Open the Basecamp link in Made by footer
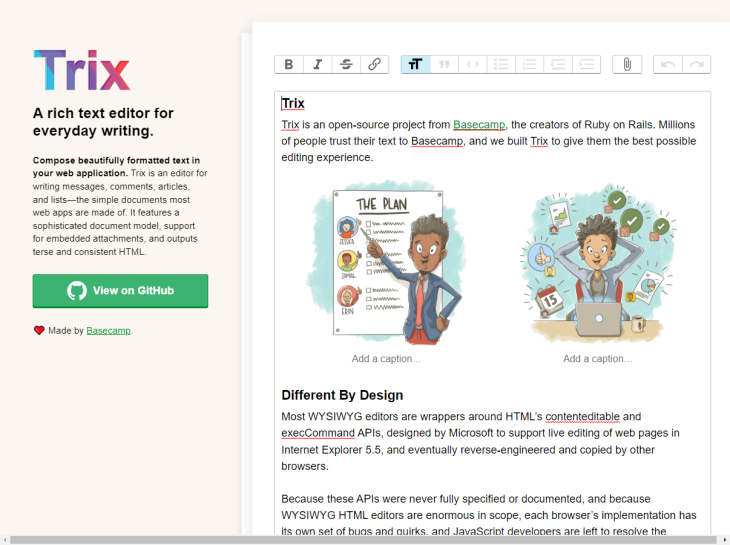 (108, 330)
